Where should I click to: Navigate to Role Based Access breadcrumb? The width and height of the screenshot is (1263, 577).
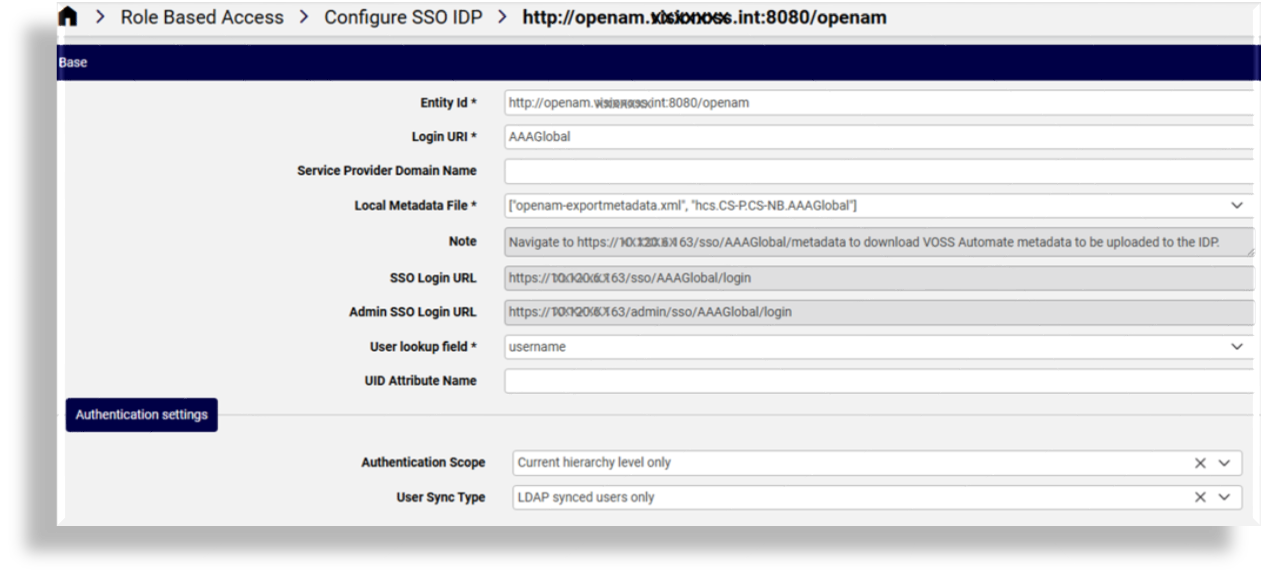200,16
